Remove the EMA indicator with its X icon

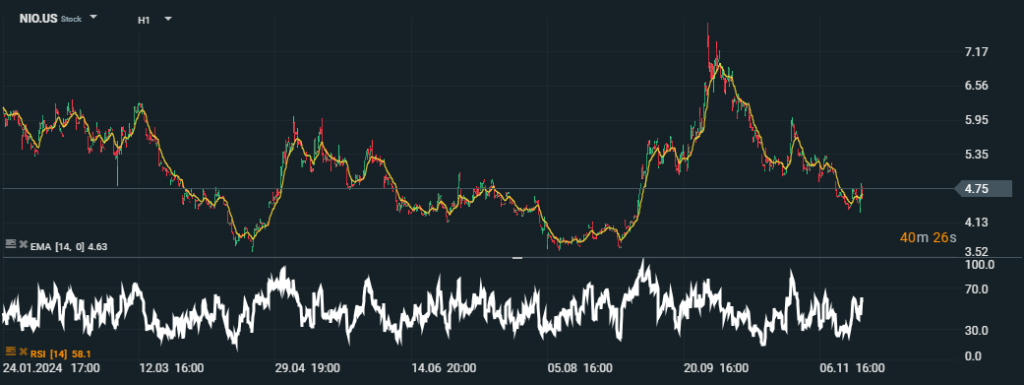(x=23, y=244)
